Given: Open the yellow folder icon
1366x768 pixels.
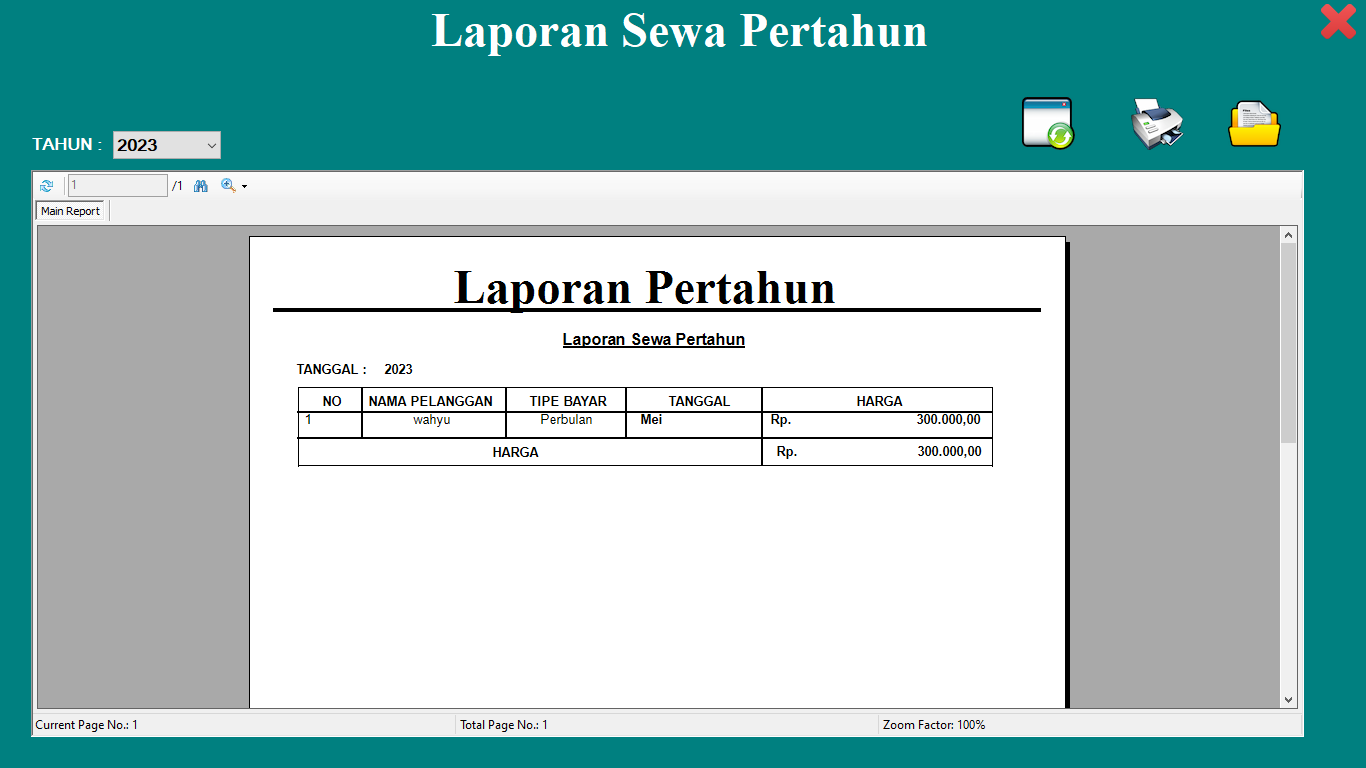Looking at the screenshot, I should 1254,124.
